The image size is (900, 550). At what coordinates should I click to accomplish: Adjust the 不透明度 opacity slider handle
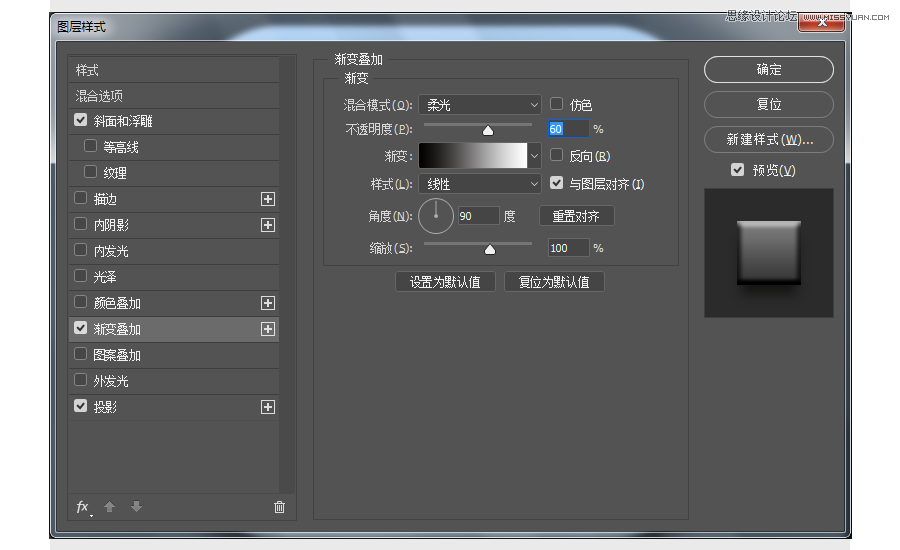tap(488, 130)
